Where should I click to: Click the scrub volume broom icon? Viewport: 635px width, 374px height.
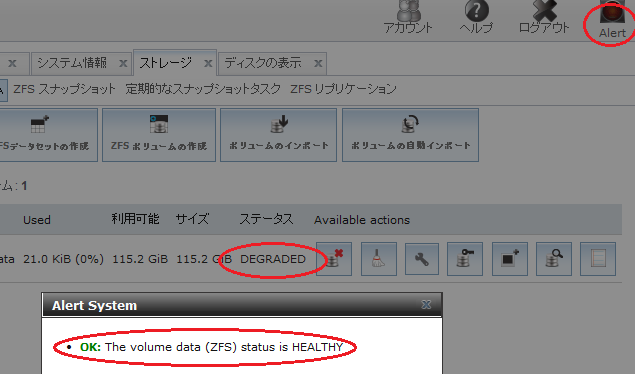coord(379,259)
